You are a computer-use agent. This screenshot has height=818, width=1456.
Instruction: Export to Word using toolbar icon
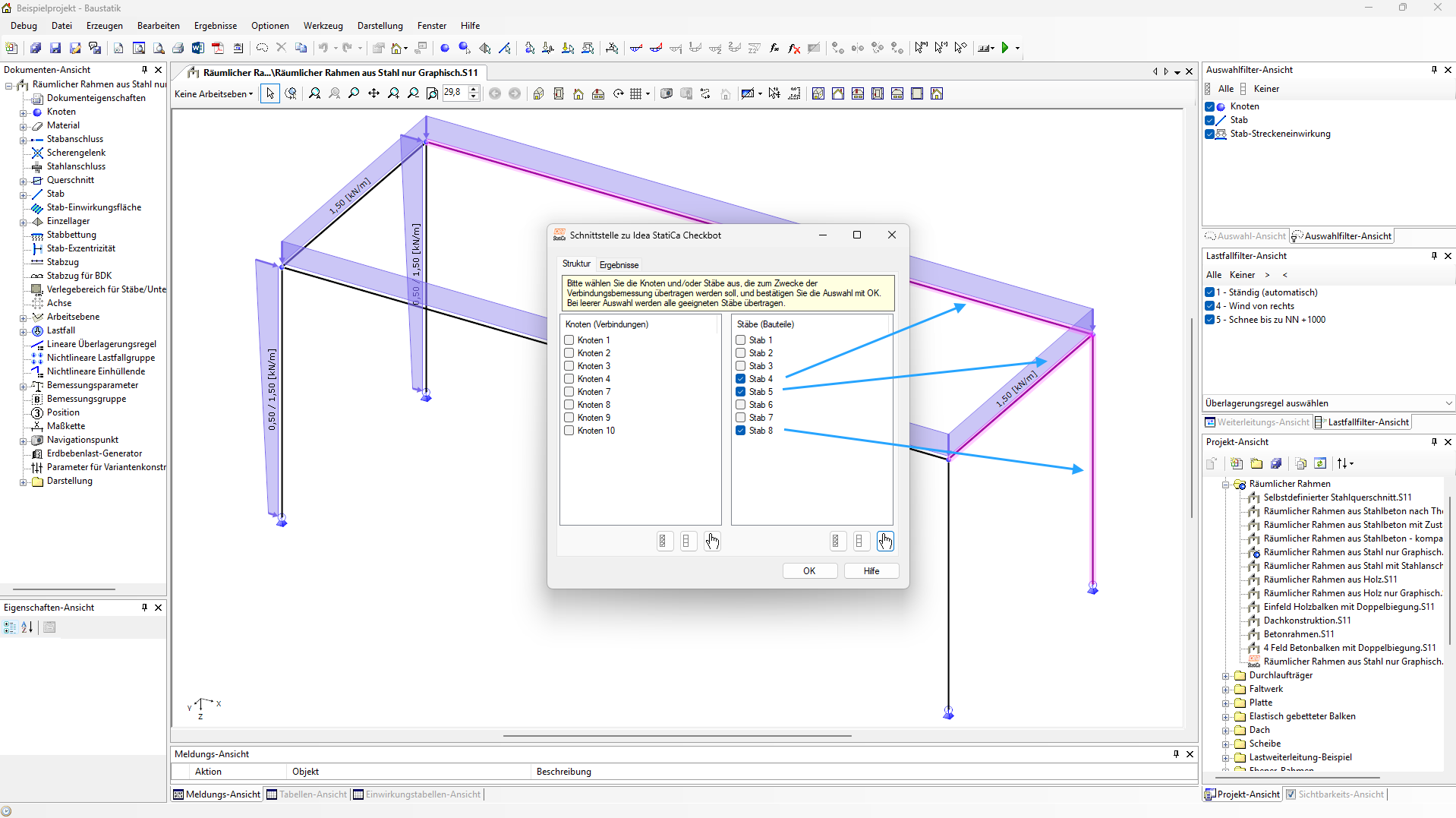[198, 48]
